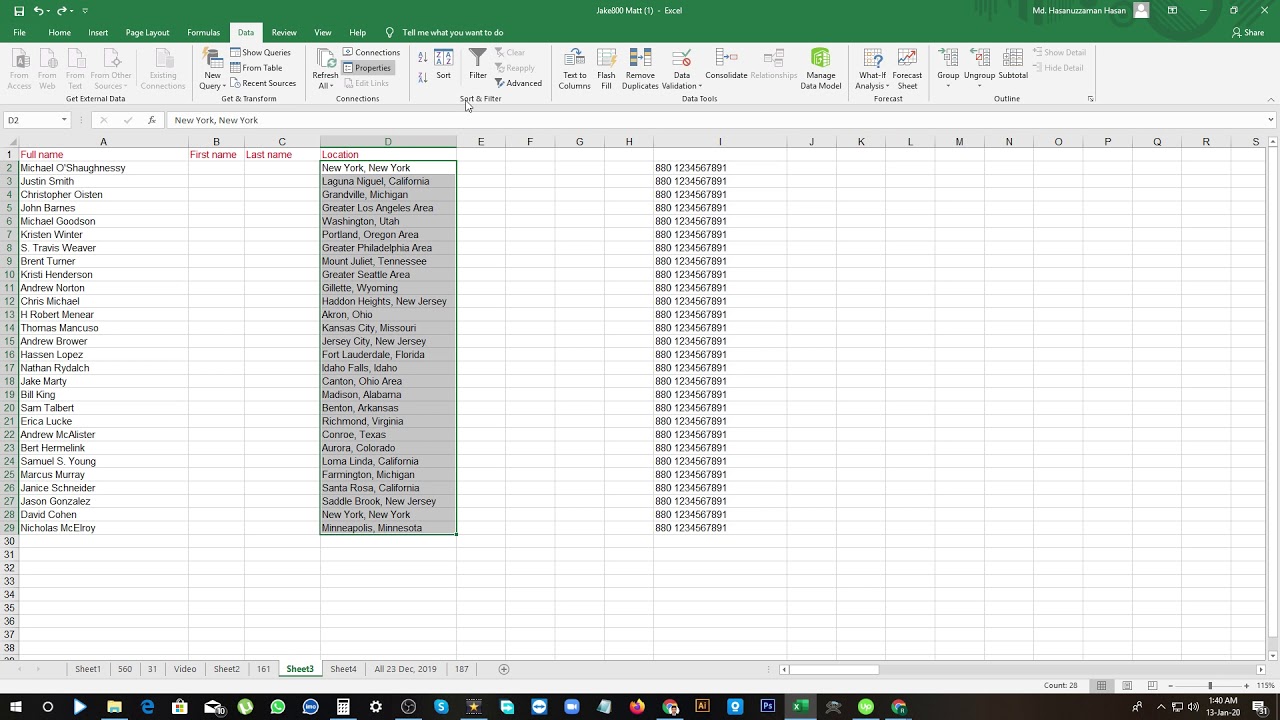Click the Subtotal icon
The height and width of the screenshot is (720, 1280).
pyautogui.click(x=1013, y=64)
